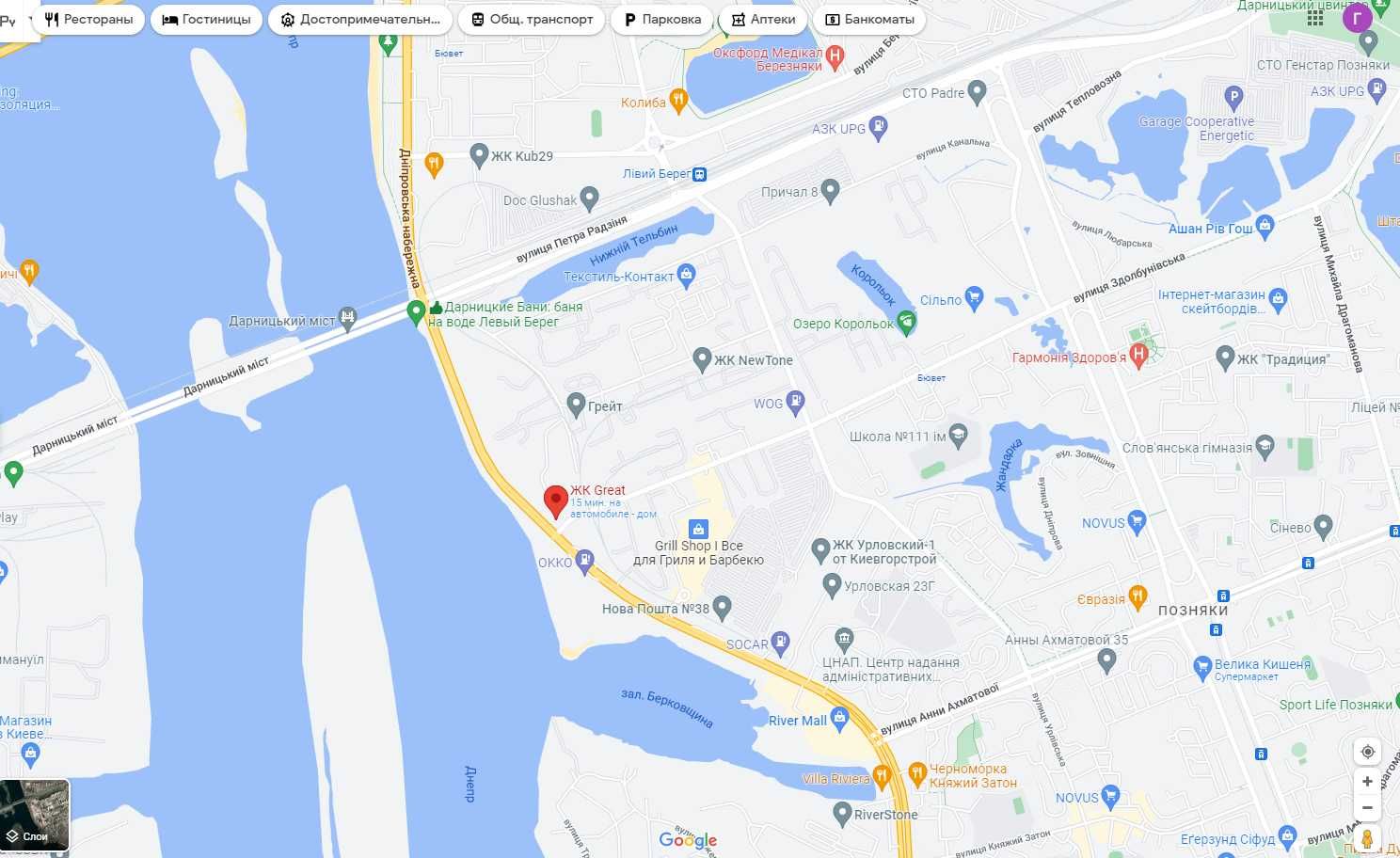Screen dimensions: 1400x858
Task: Select the Парковка chip
Action: click(x=662, y=19)
